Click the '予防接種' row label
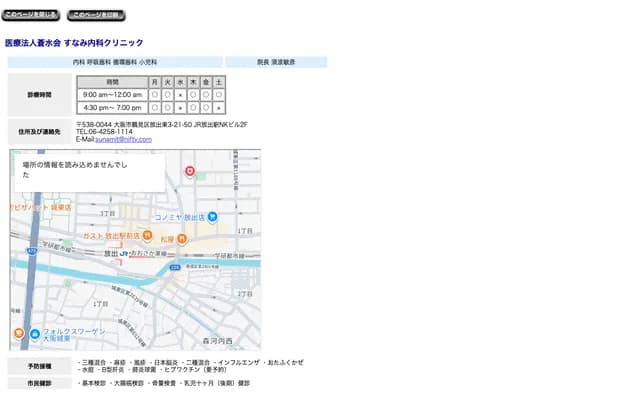The image size is (640, 400). click(x=40, y=366)
